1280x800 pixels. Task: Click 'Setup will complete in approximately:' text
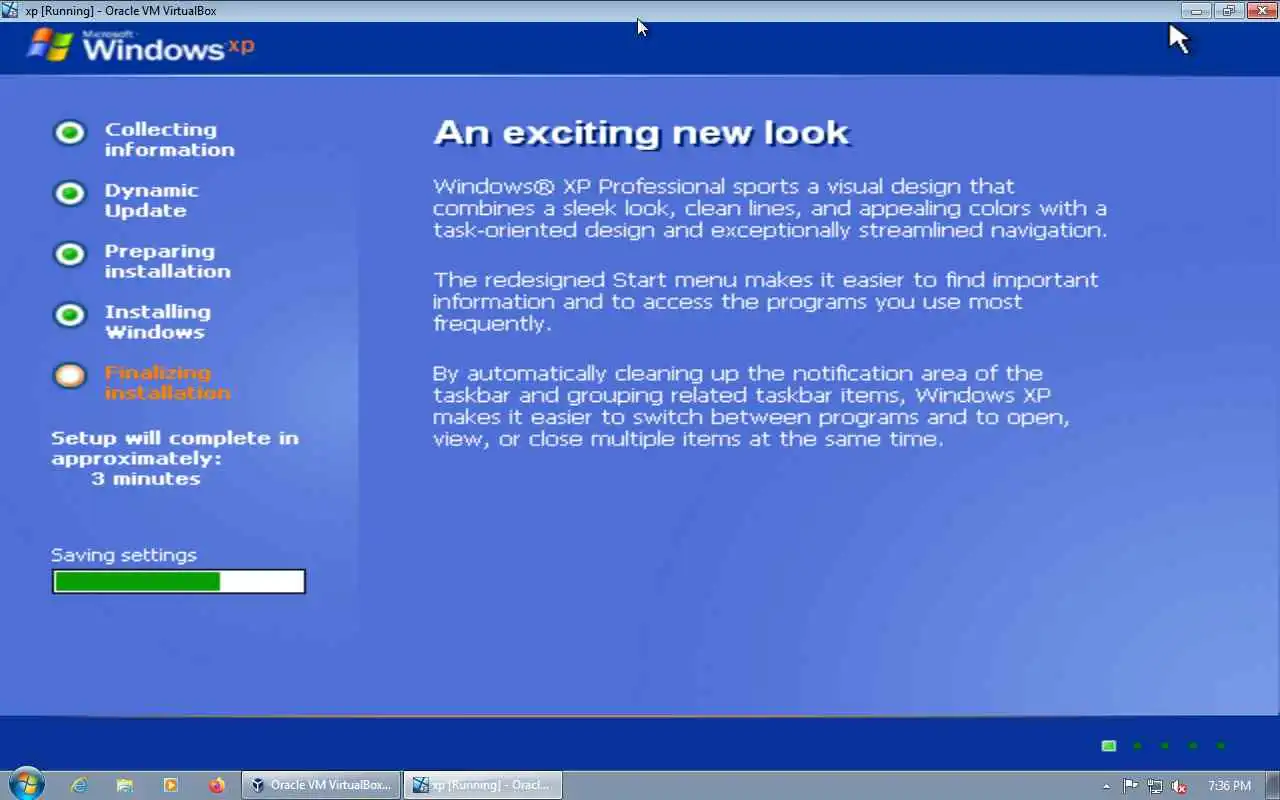point(175,448)
